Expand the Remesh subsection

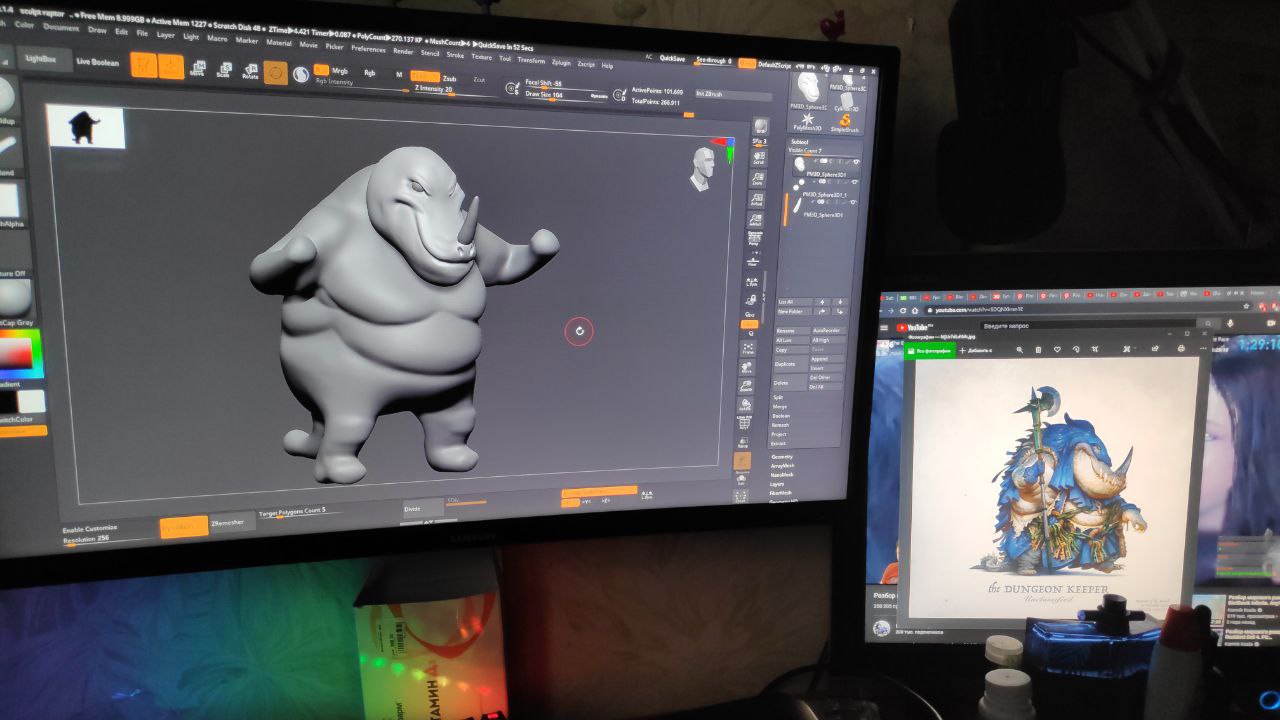click(x=780, y=425)
